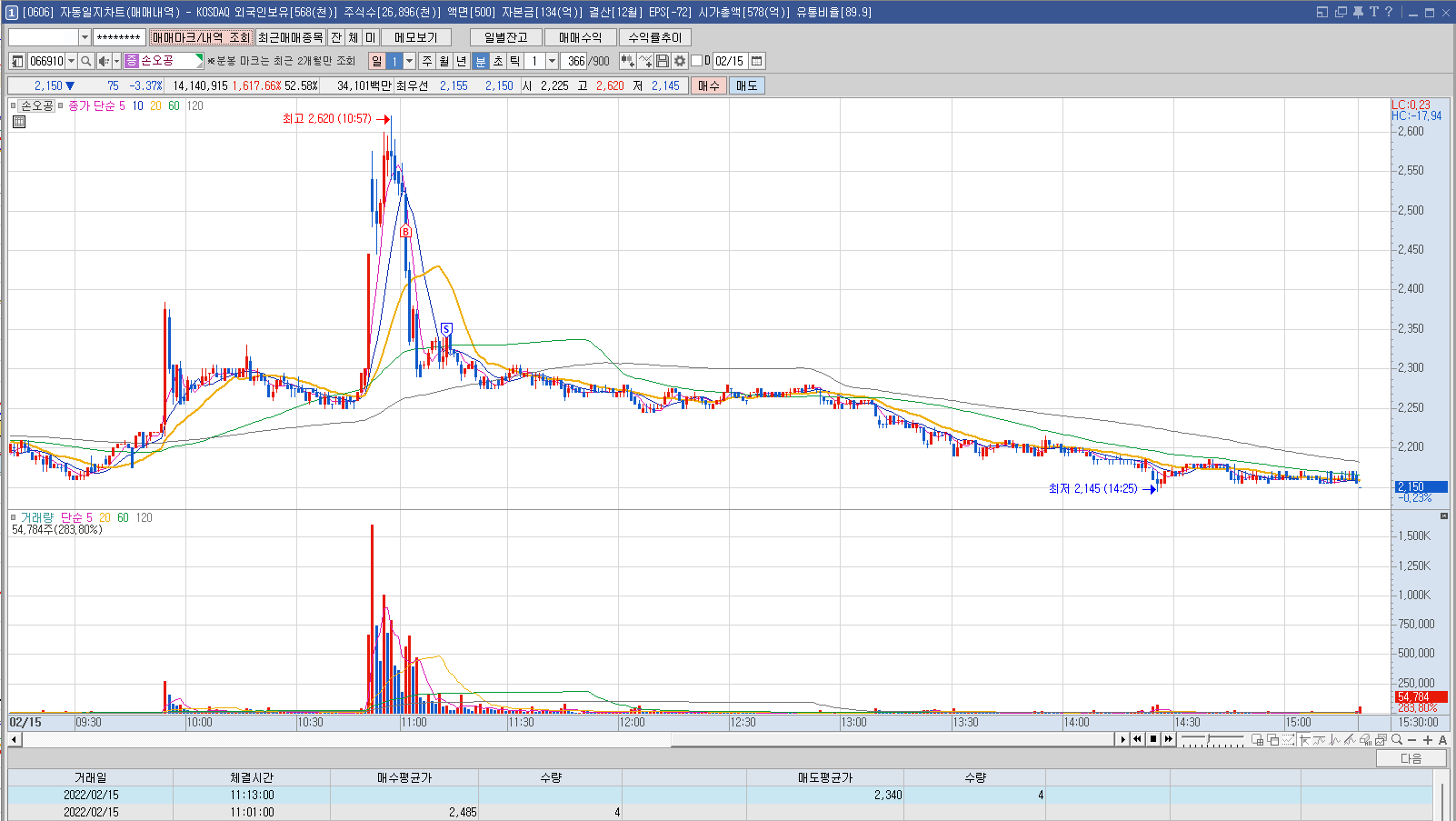Open the 손오공 stock name combo box
Image resolution: width=1456 pixels, height=821 pixels.
coord(164,61)
